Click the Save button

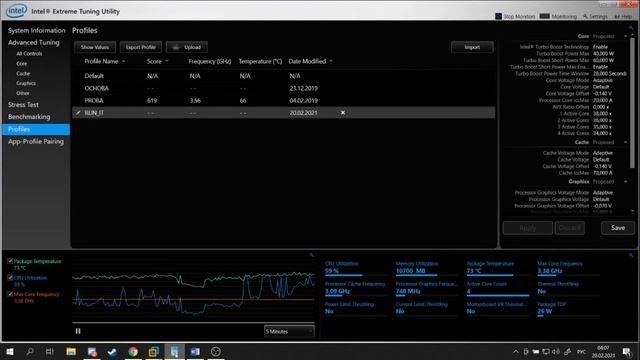[x=618, y=228]
